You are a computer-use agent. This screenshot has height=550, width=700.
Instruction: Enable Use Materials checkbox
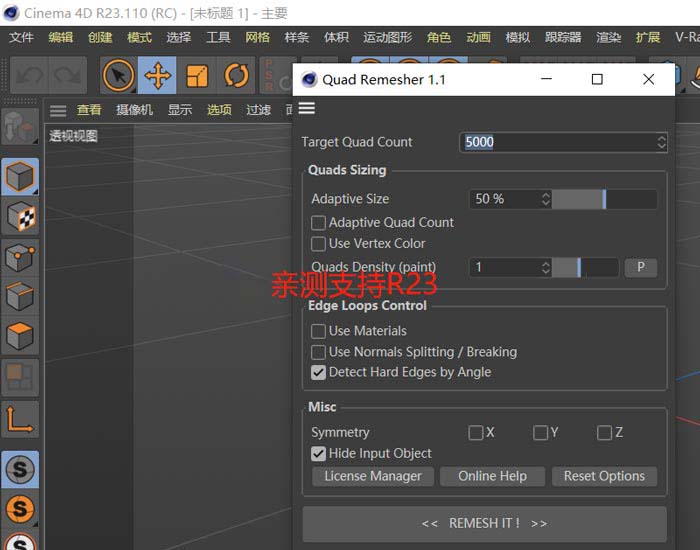click(318, 331)
